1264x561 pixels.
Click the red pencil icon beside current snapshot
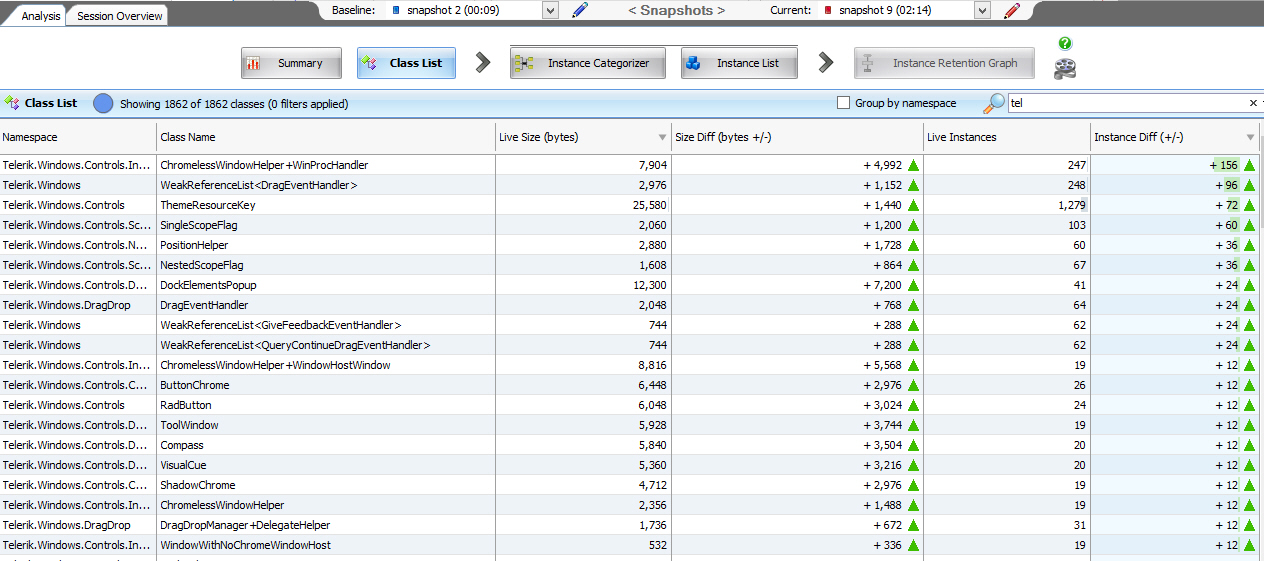coord(1012,11)
